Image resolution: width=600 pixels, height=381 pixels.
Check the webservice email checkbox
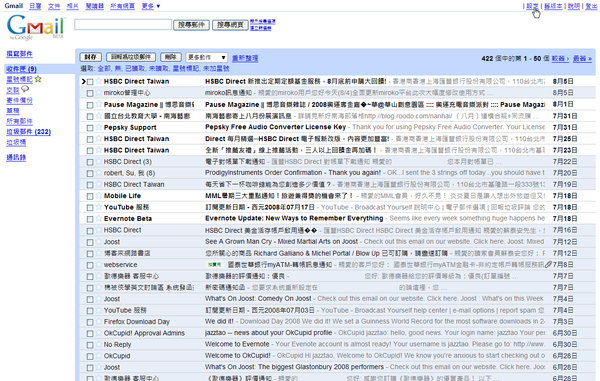[x=90, y=265]
